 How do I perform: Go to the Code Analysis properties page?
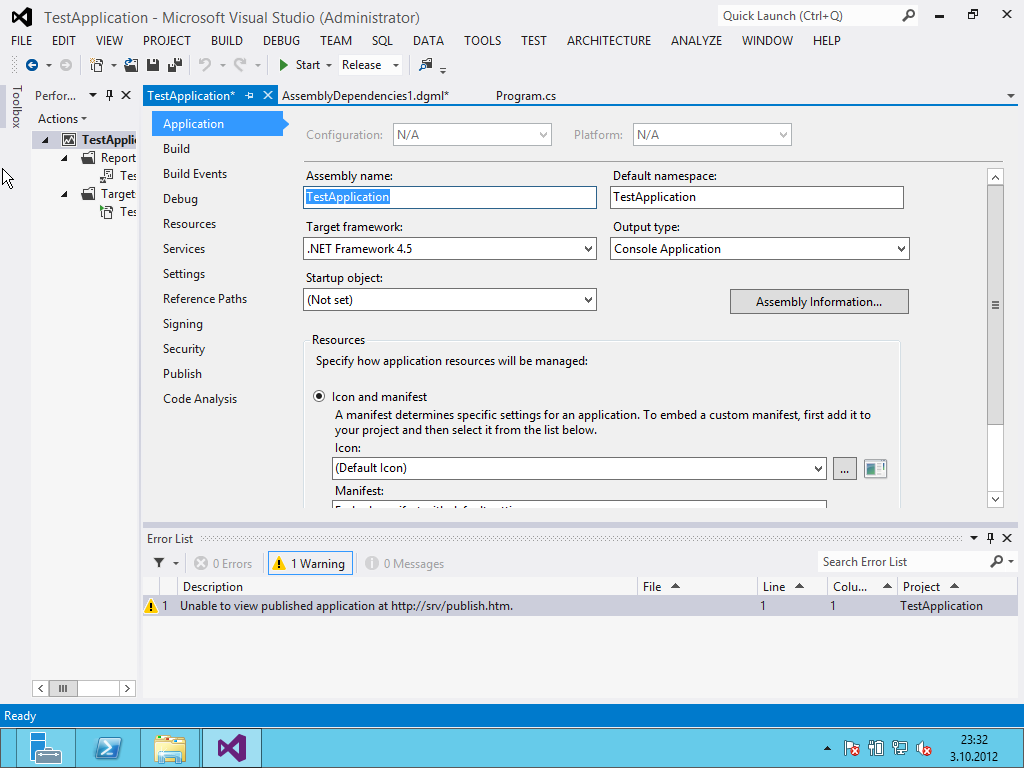pos(200,399)
